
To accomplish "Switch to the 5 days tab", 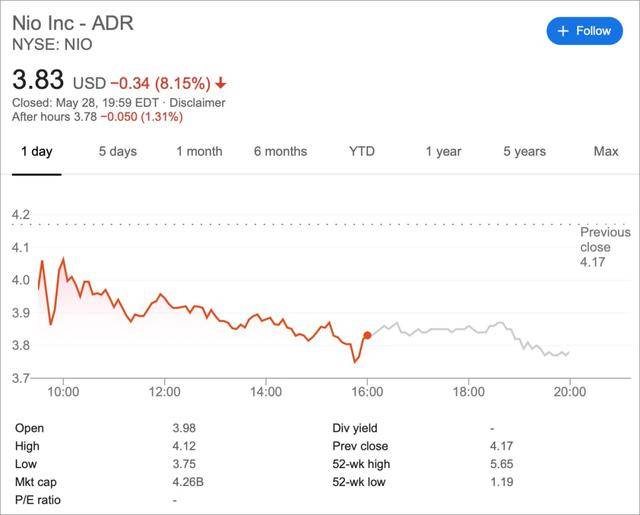I will coord(117,152).
